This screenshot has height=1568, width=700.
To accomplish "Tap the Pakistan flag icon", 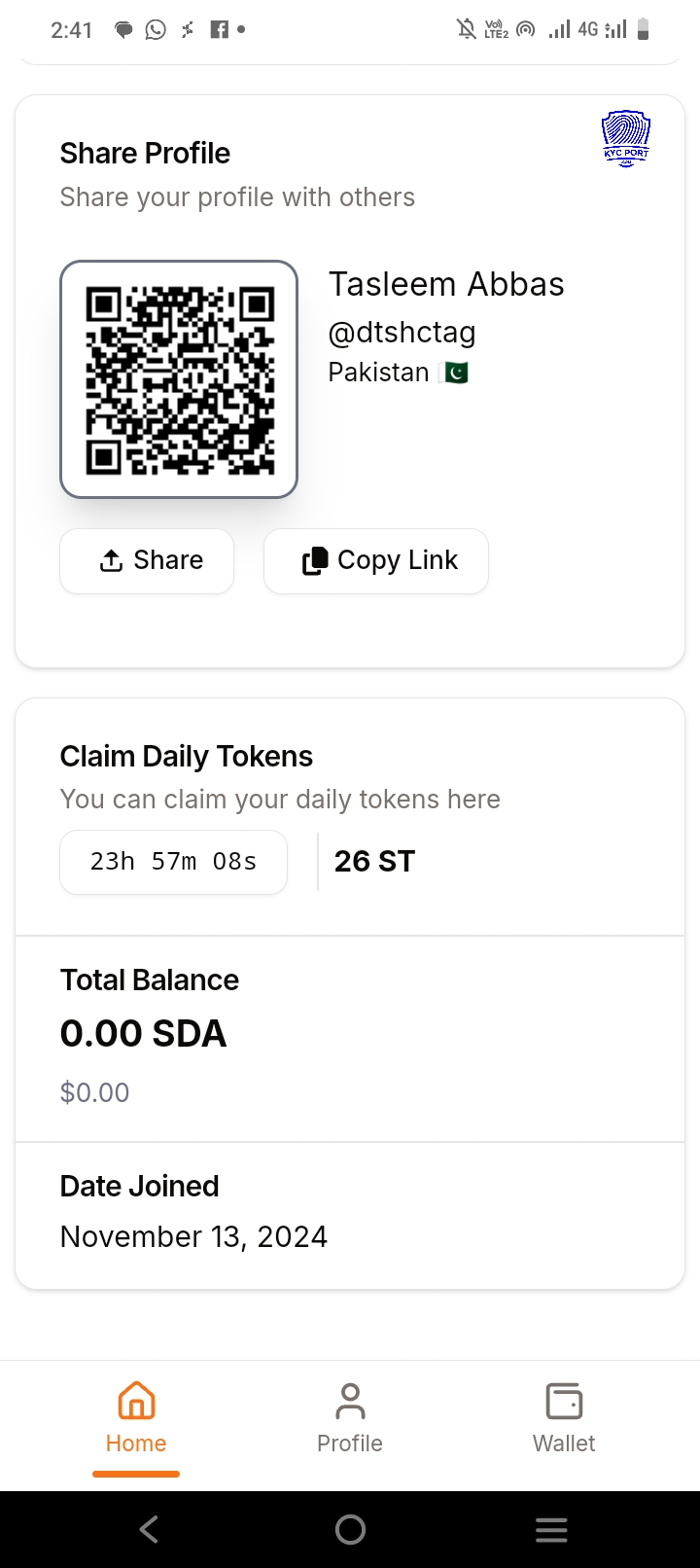I will [453, 373].
